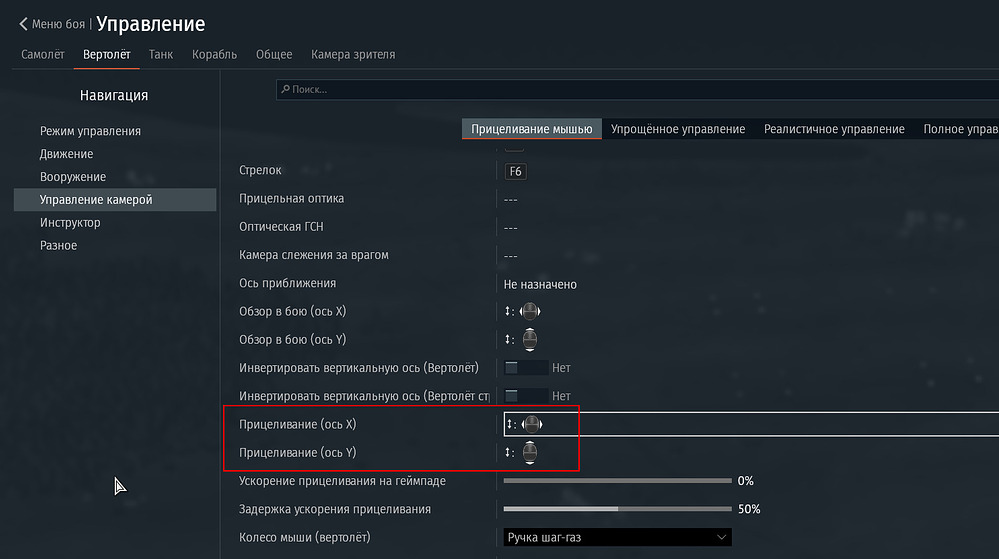Open the Камера зрителя tab

click(x=353, y=55)
